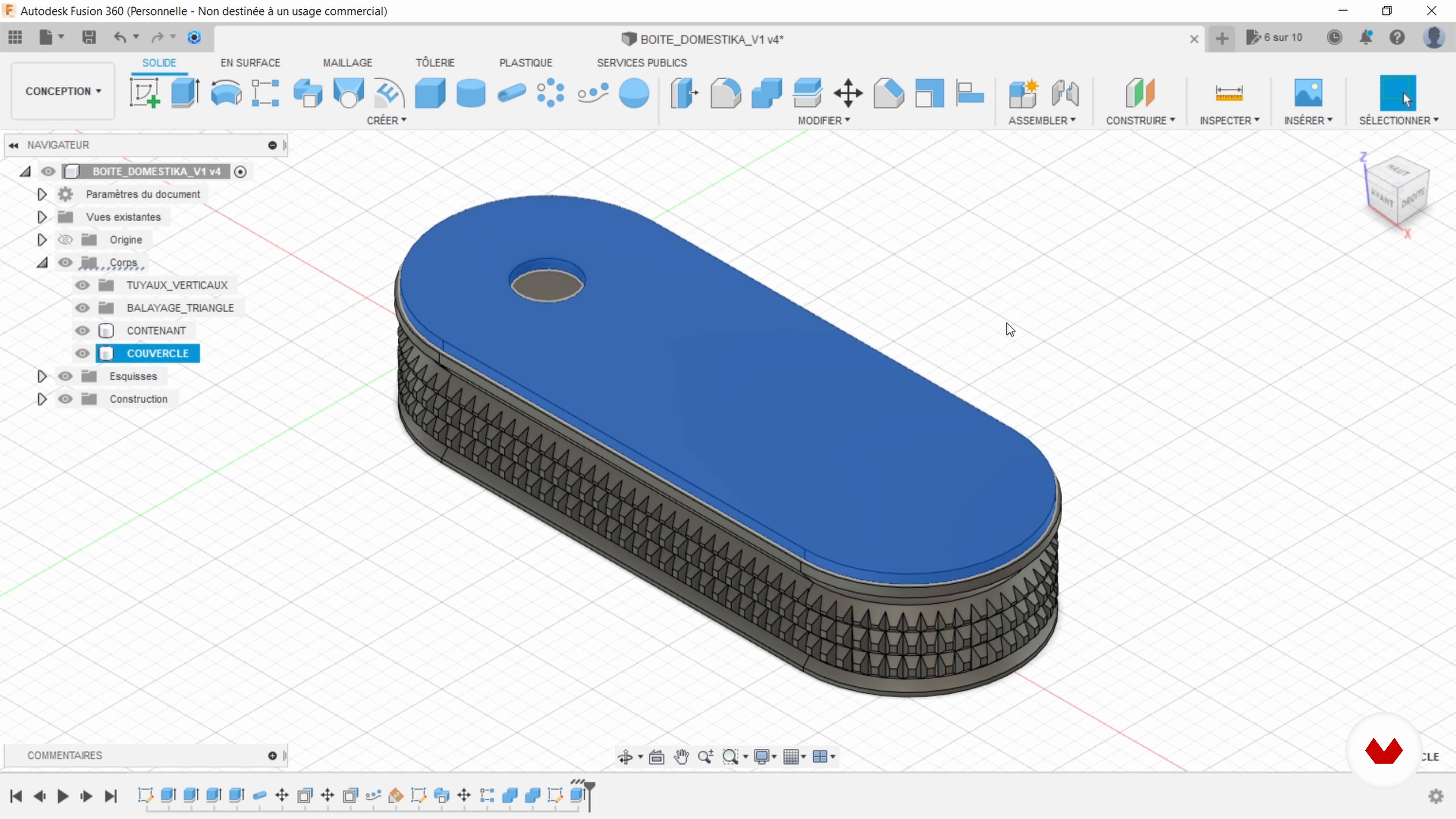Select the Revolve tool icon
Screen dimensions: 1456x819
pyautogui.click(x=226, y=93)
